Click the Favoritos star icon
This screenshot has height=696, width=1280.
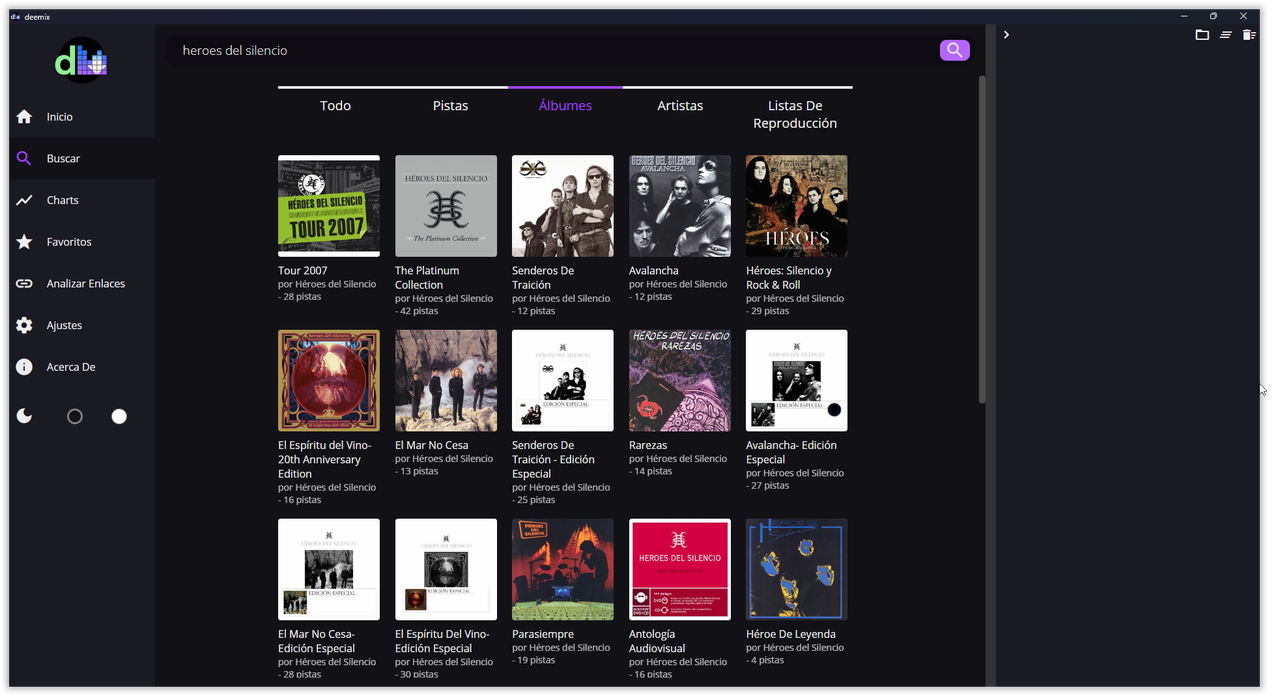point(24,242)
